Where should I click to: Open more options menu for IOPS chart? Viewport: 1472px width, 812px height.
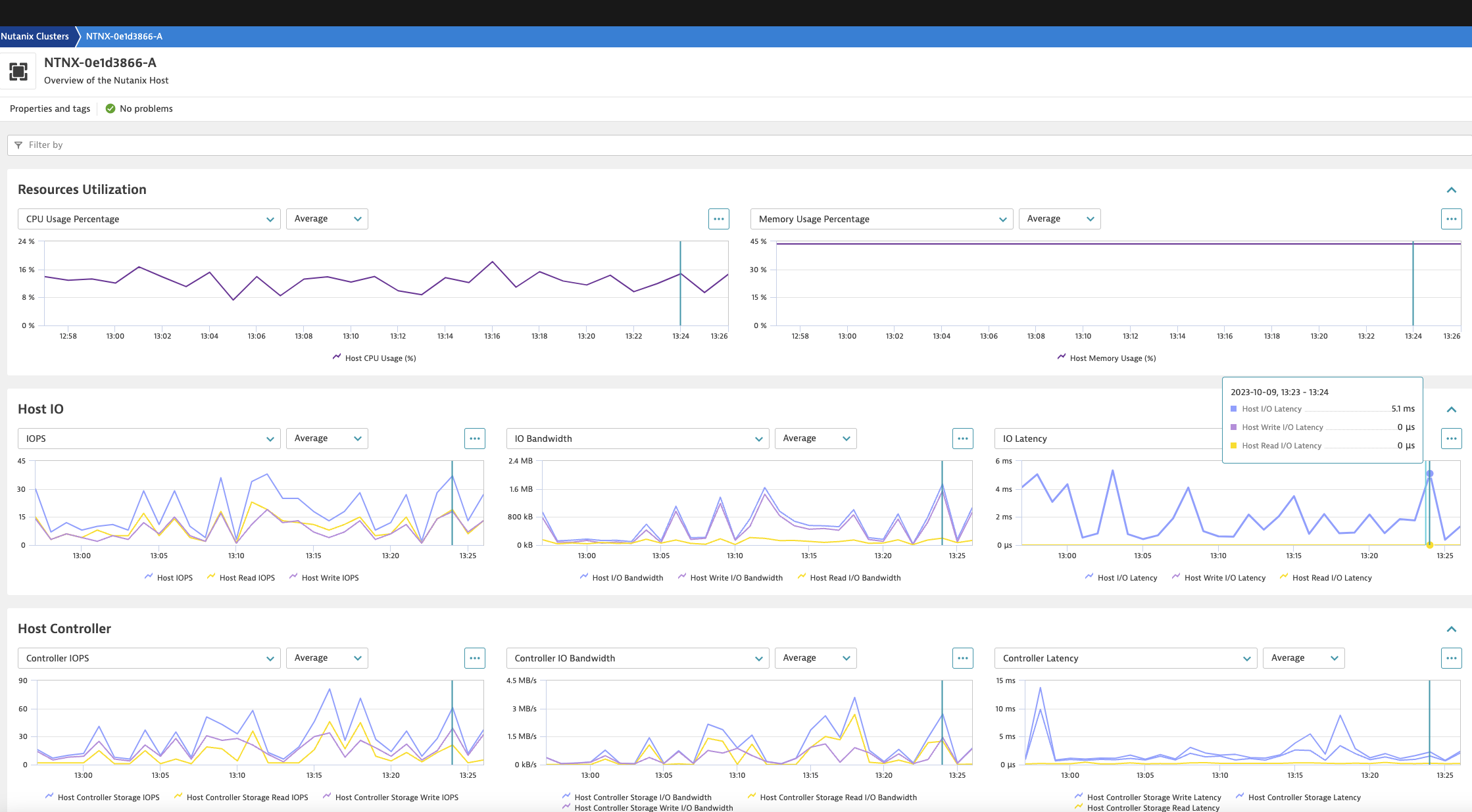(474, 439)
